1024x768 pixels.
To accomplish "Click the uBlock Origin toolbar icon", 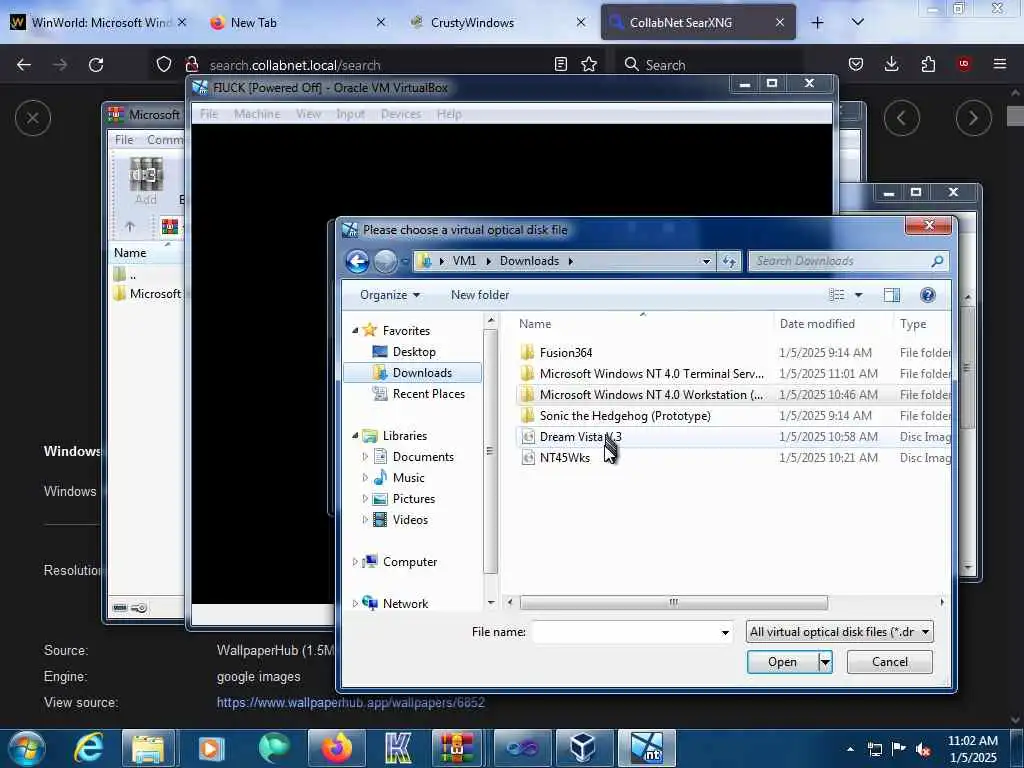I will pyautogui.click(x=964, y=64).
